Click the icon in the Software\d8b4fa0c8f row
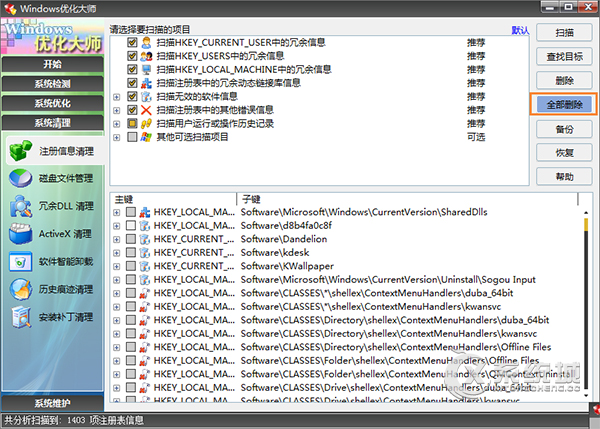 point(144,226)
